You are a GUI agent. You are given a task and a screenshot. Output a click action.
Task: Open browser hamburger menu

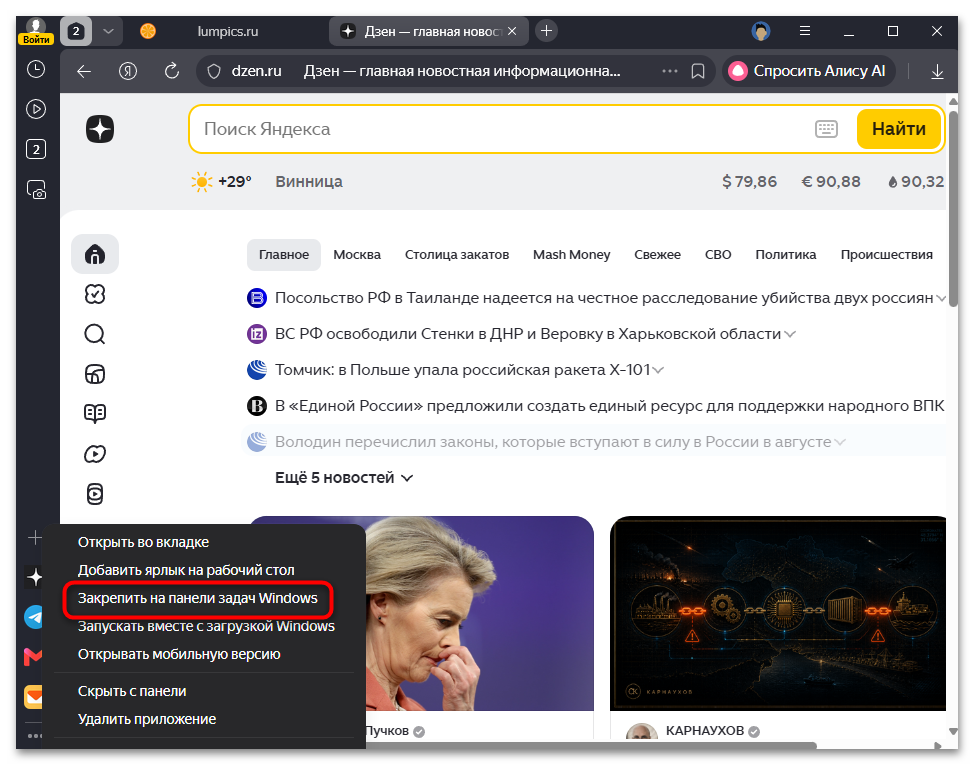point(805,31)
